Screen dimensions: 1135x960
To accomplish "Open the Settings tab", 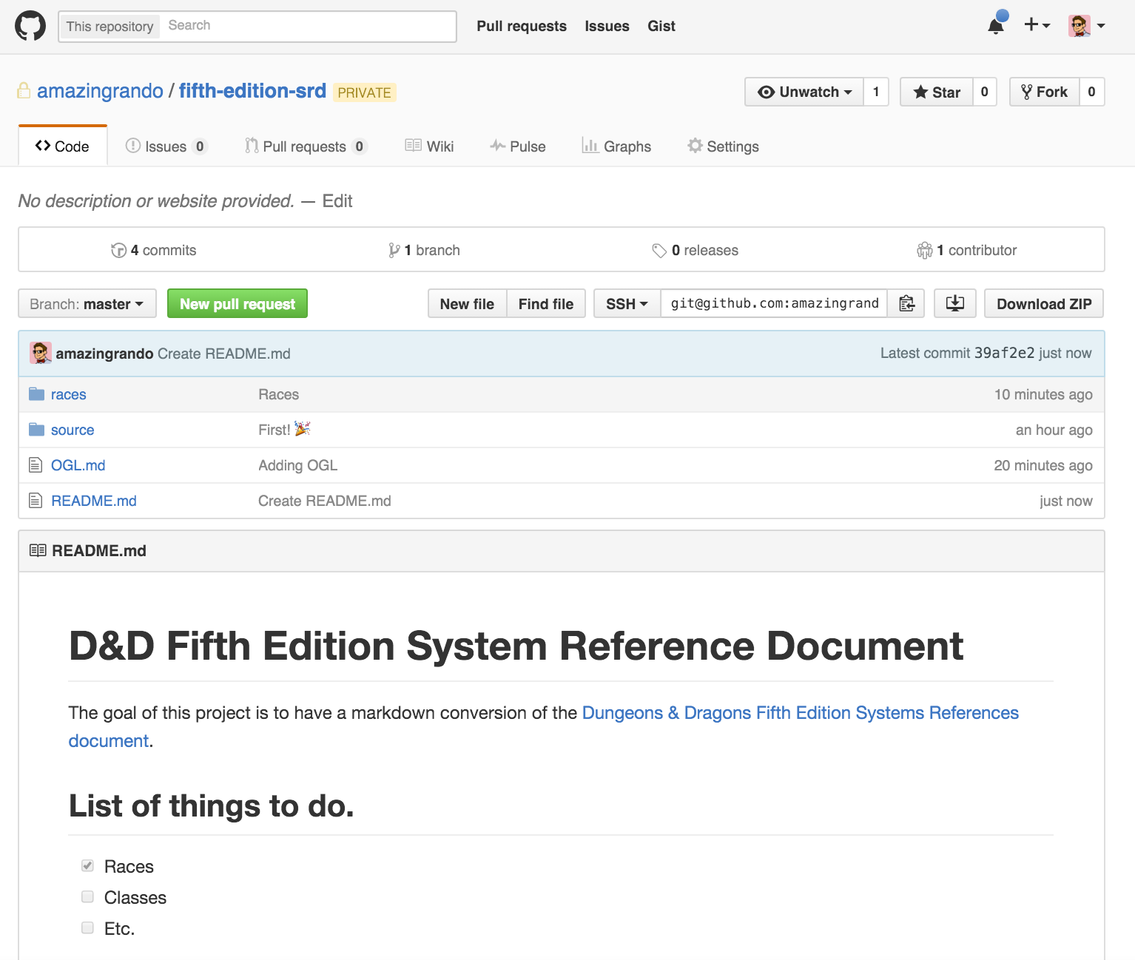I will click(723, 146).
